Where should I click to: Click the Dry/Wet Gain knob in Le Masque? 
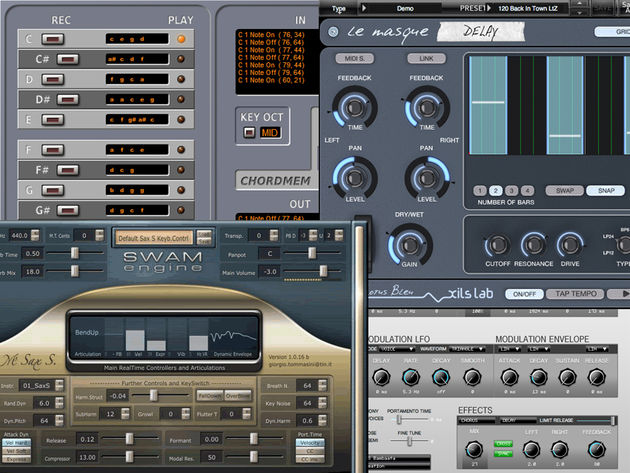(409, 244)
